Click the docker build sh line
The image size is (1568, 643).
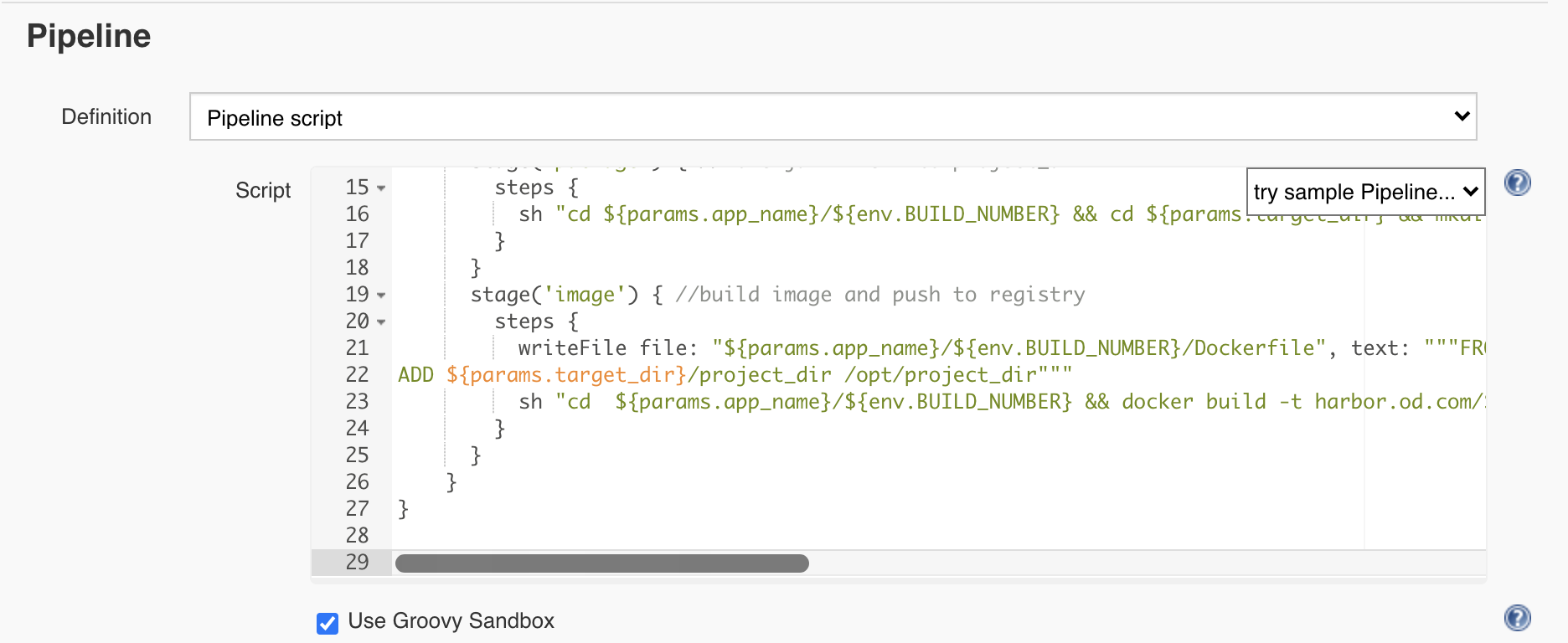[x=1002, y=402]
